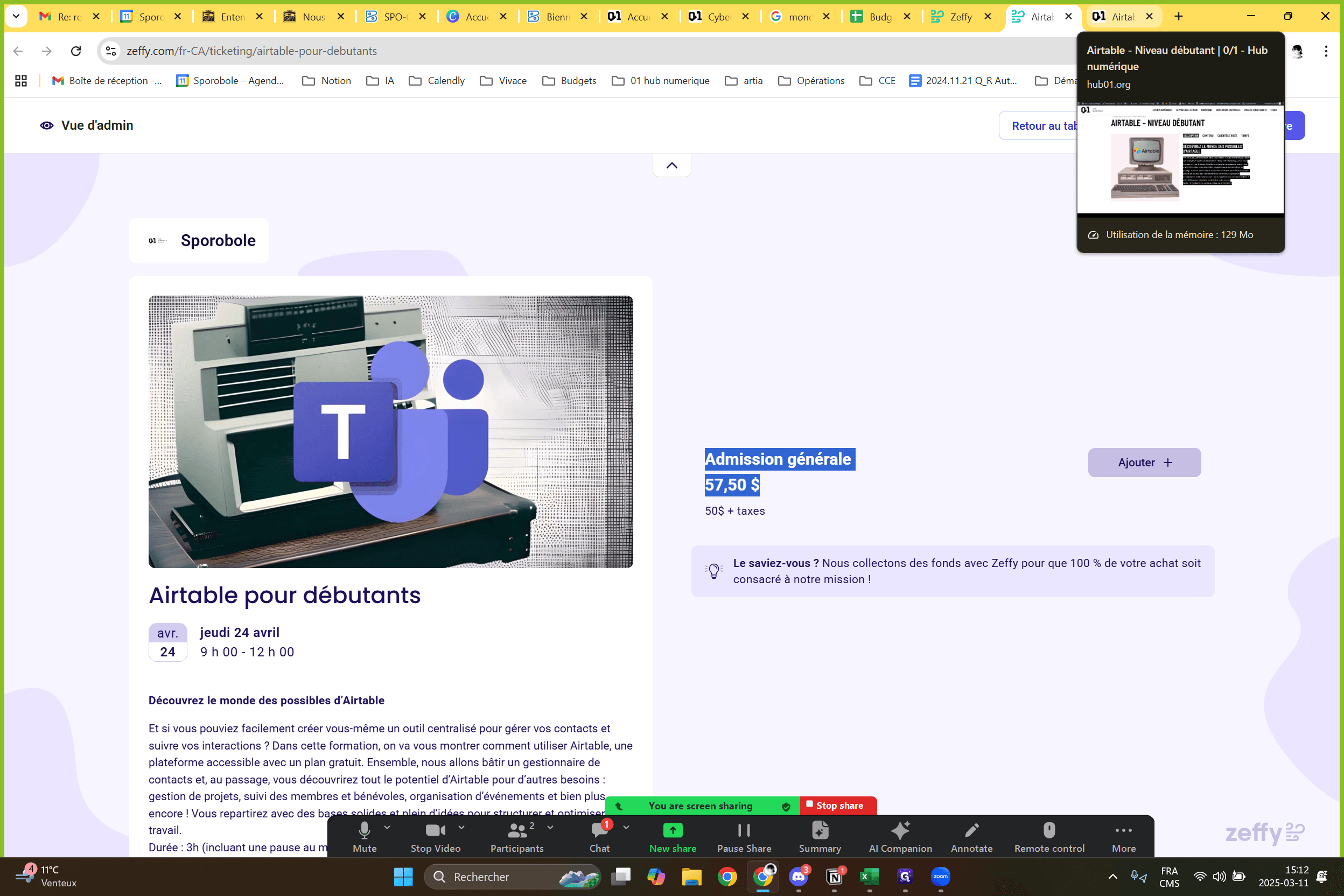1344x896 pixels.
Task: Pause Share in the Zoom toolbar
Action: coord(744,836)
